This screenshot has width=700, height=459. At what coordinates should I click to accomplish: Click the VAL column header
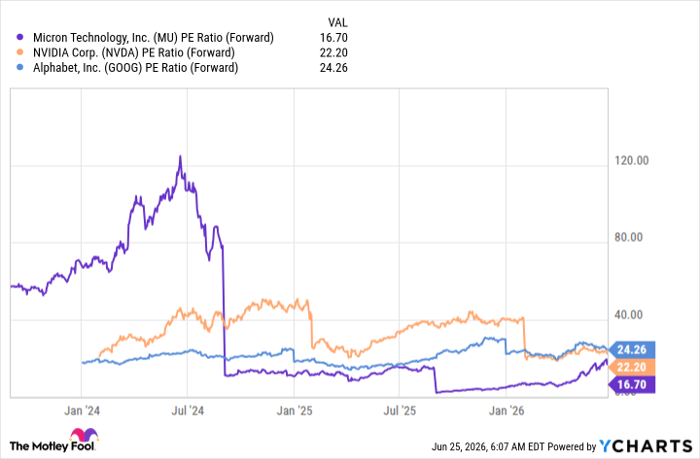pos(338,22)
